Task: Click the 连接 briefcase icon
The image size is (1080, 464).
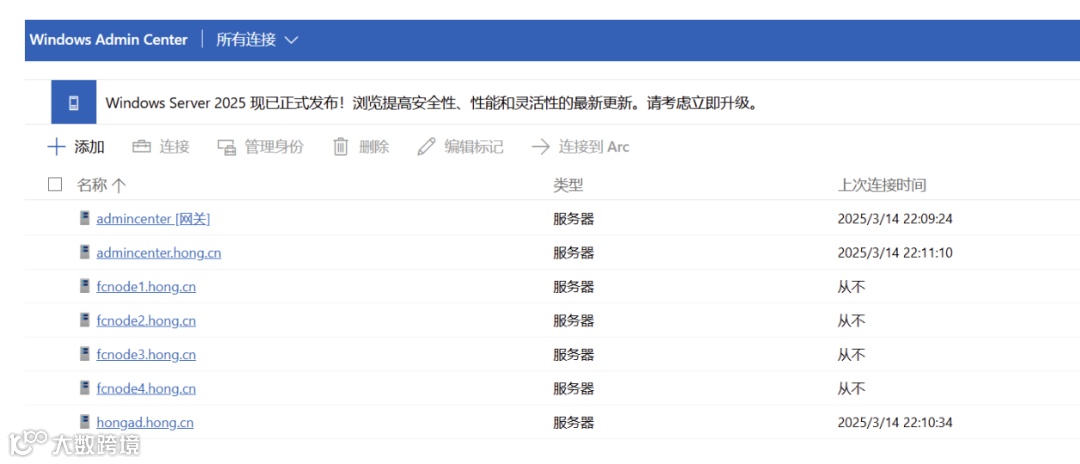Action: (141, 147)
